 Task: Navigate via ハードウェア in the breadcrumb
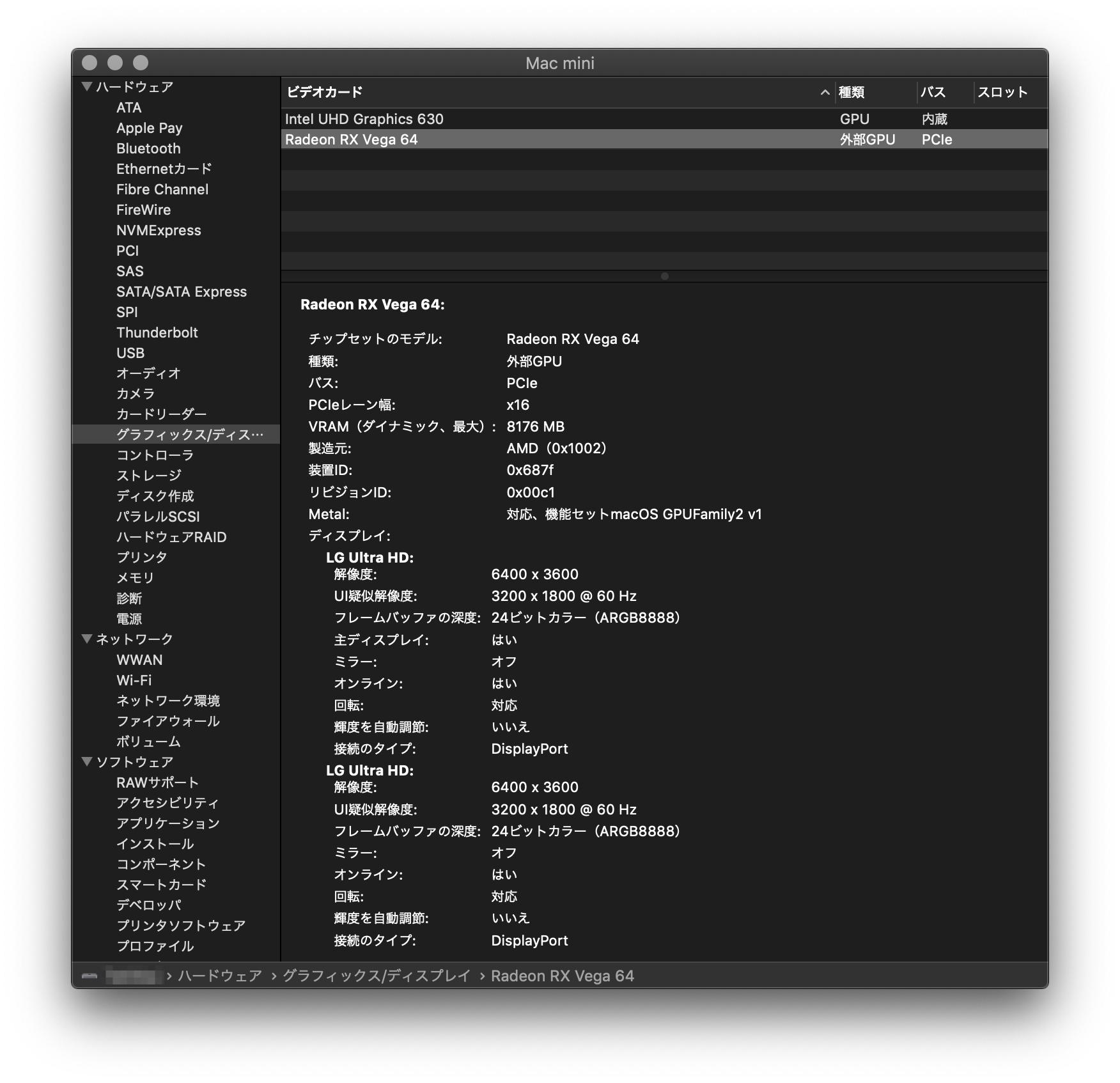click(x=219, y=976)
